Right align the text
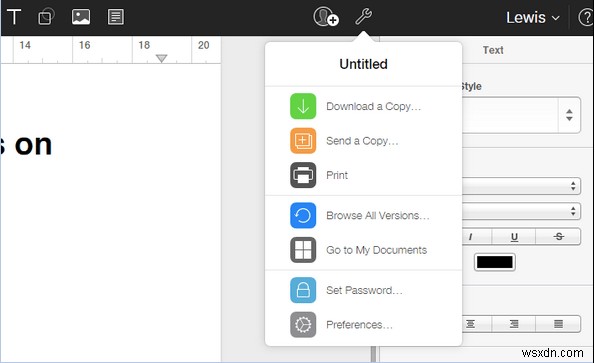 [x=514, y=324]
